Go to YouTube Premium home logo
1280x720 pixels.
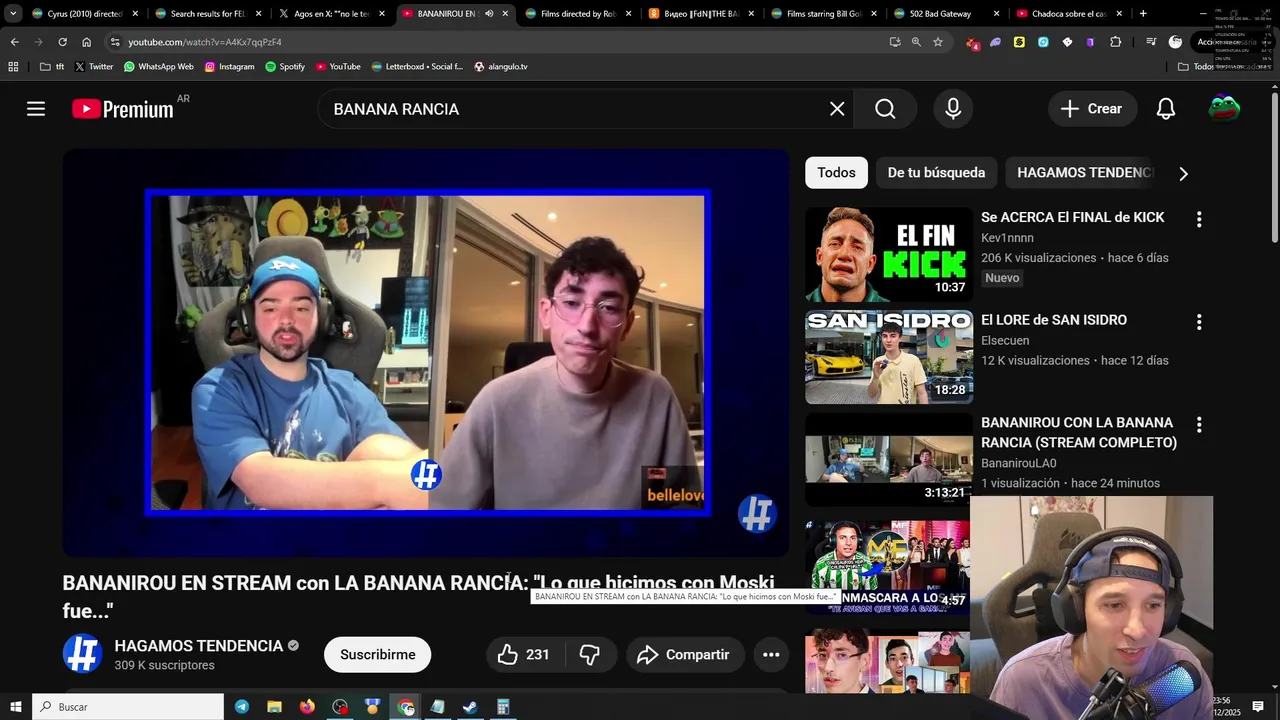(123, 109)
